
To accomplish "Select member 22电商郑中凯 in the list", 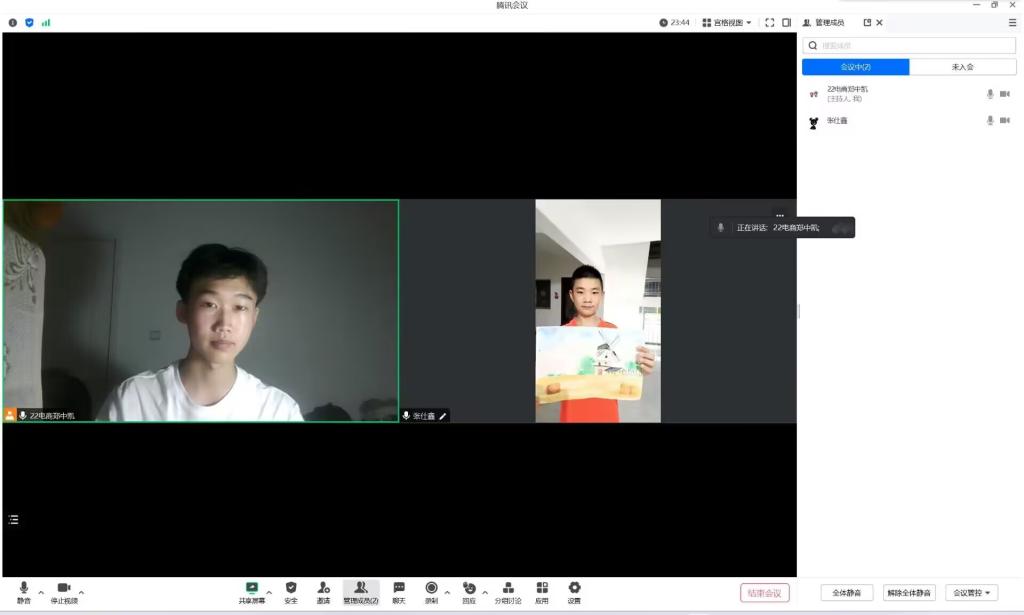I will pyautogui.click(x=909, y=94).
